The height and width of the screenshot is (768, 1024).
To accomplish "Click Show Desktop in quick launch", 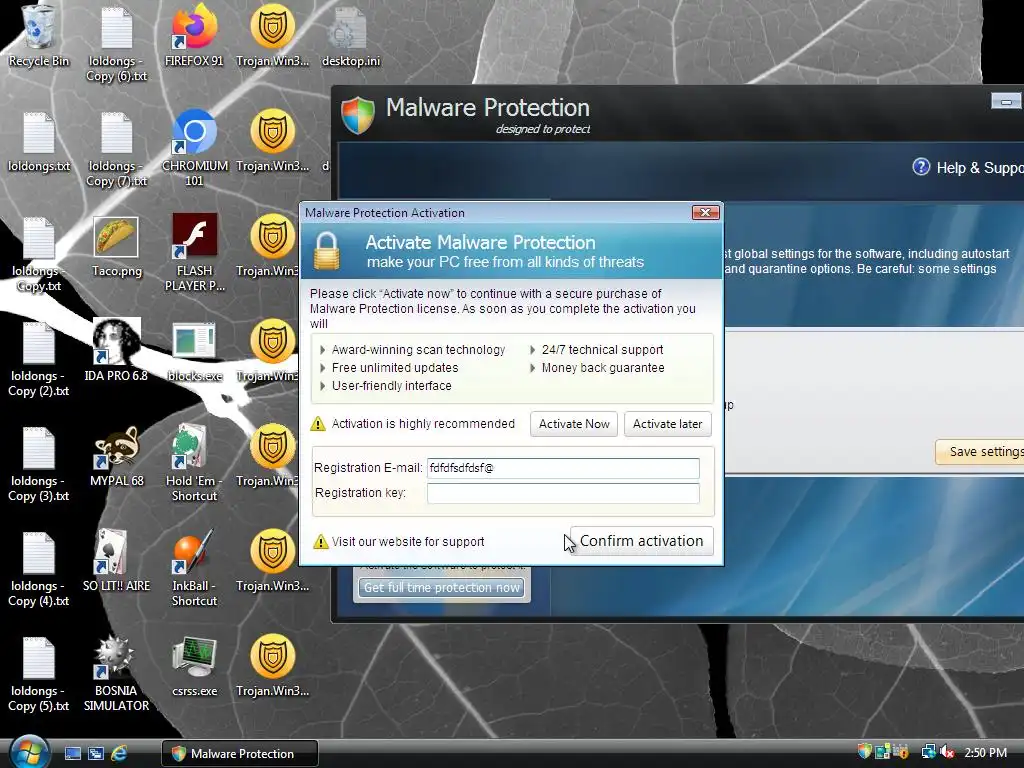I will coord(72,754).
